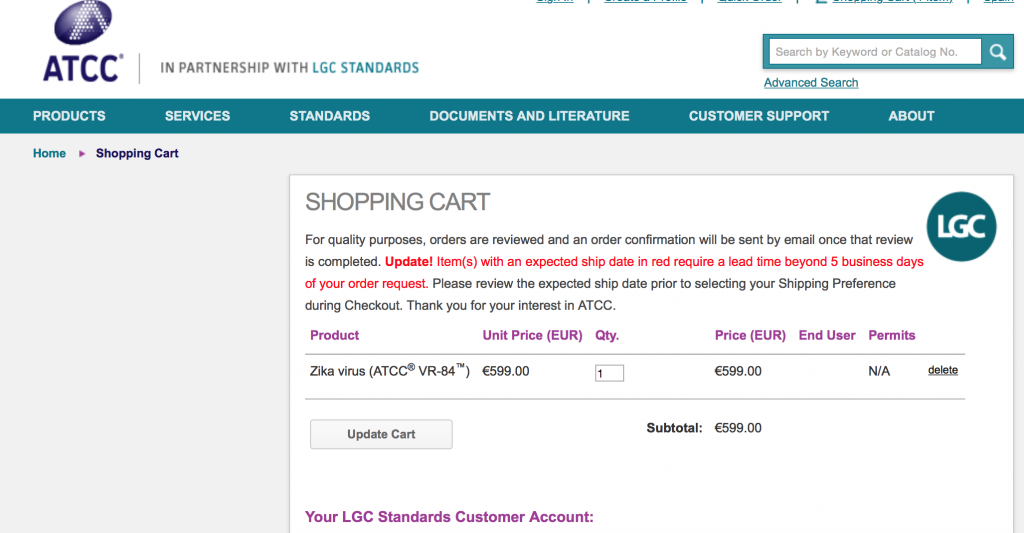Focus the keyword or catalog search field

point(875,52)
